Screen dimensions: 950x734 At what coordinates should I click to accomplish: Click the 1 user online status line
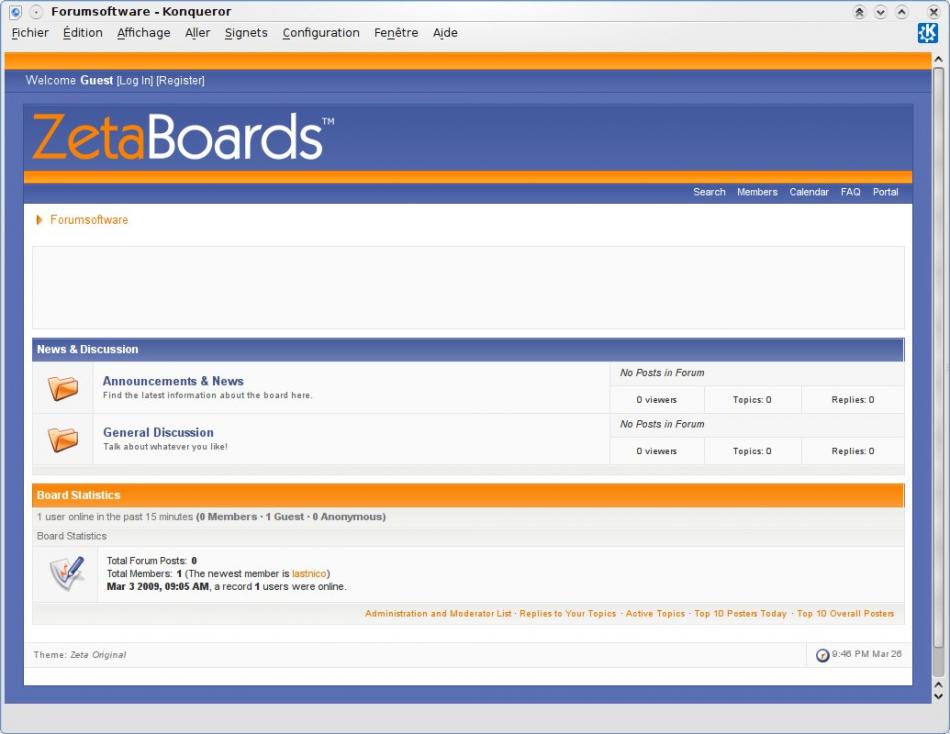click(x=211, y=517)
